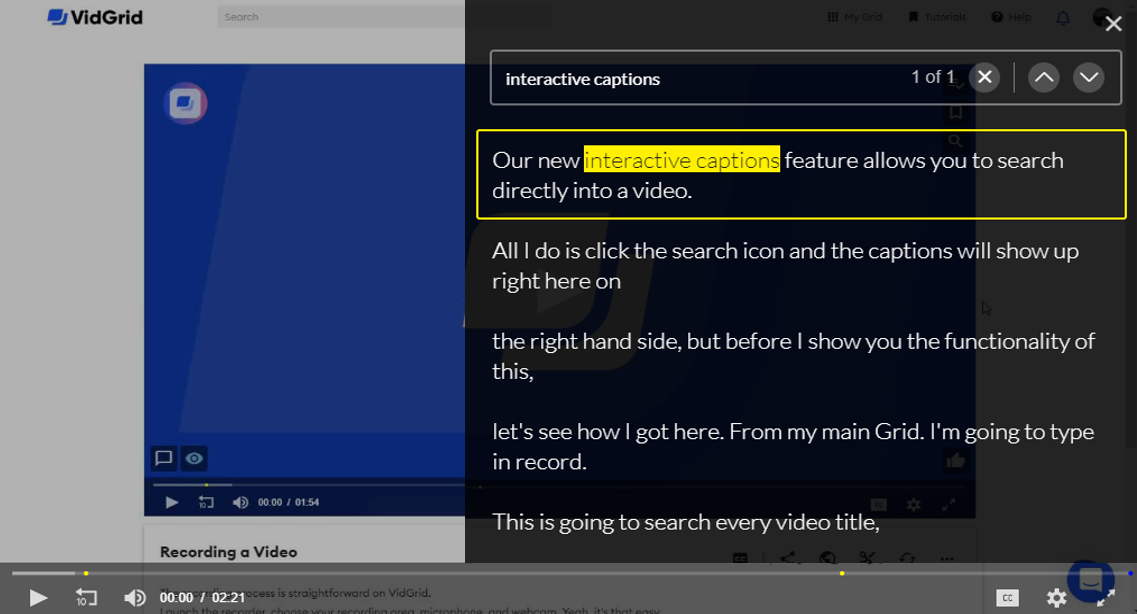Open the blue chat bubble widget
This screenshot has height=614, width=1137.
click(1090, 580)
